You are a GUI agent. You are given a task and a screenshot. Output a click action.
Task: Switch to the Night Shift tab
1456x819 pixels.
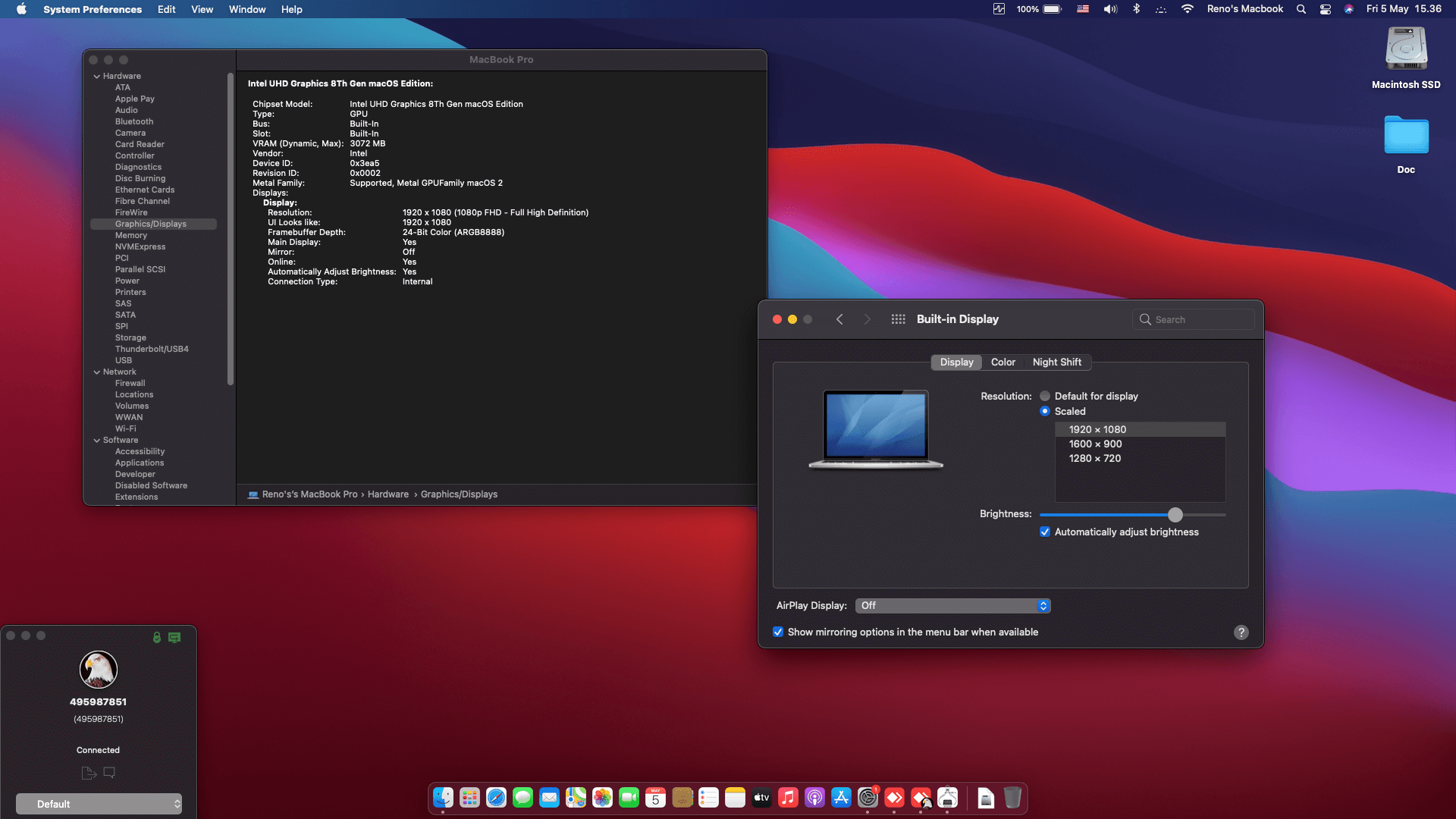point(1057,362)
